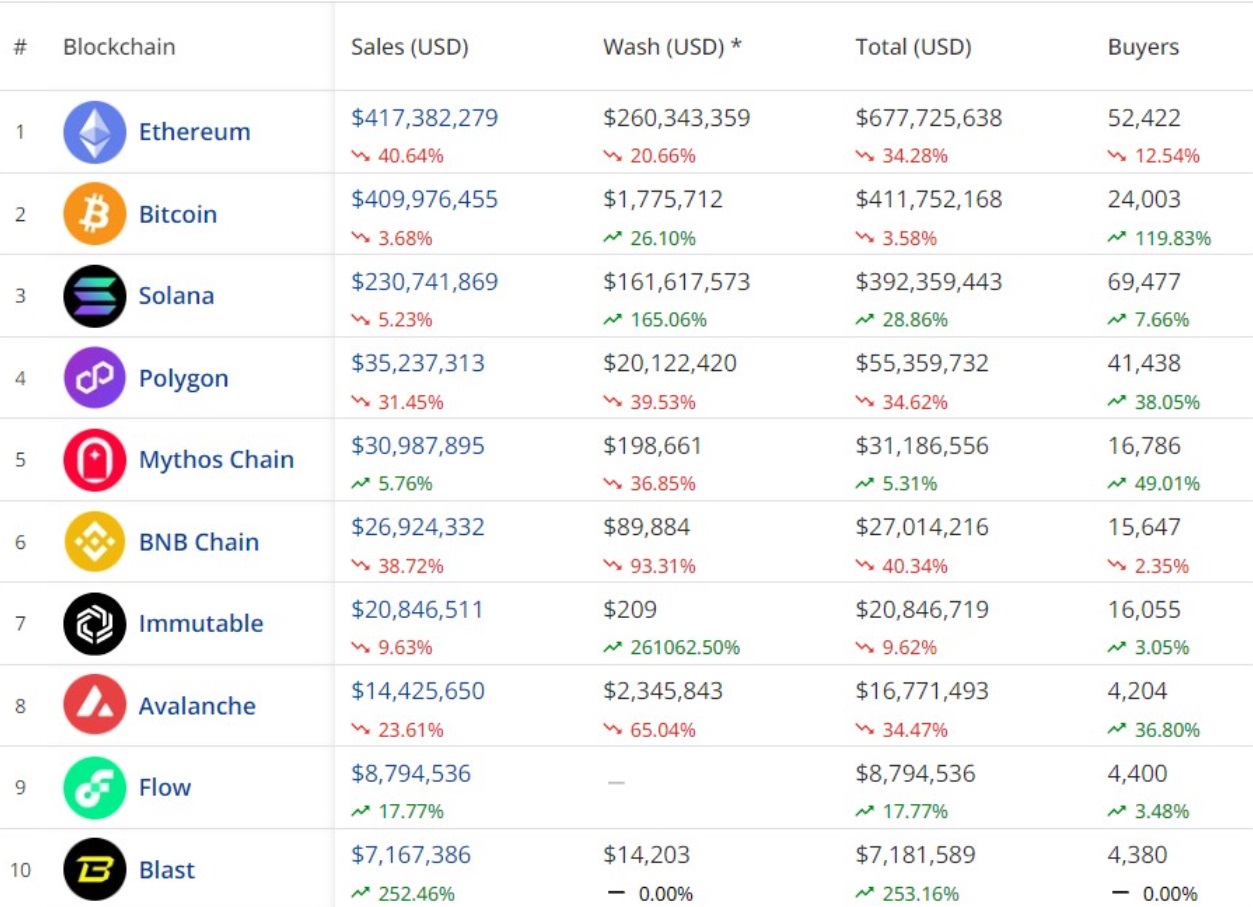Open the Blast blockchain link
Image resolution: width=1253 pixels, height=907 pixels.
coord(167,870)
